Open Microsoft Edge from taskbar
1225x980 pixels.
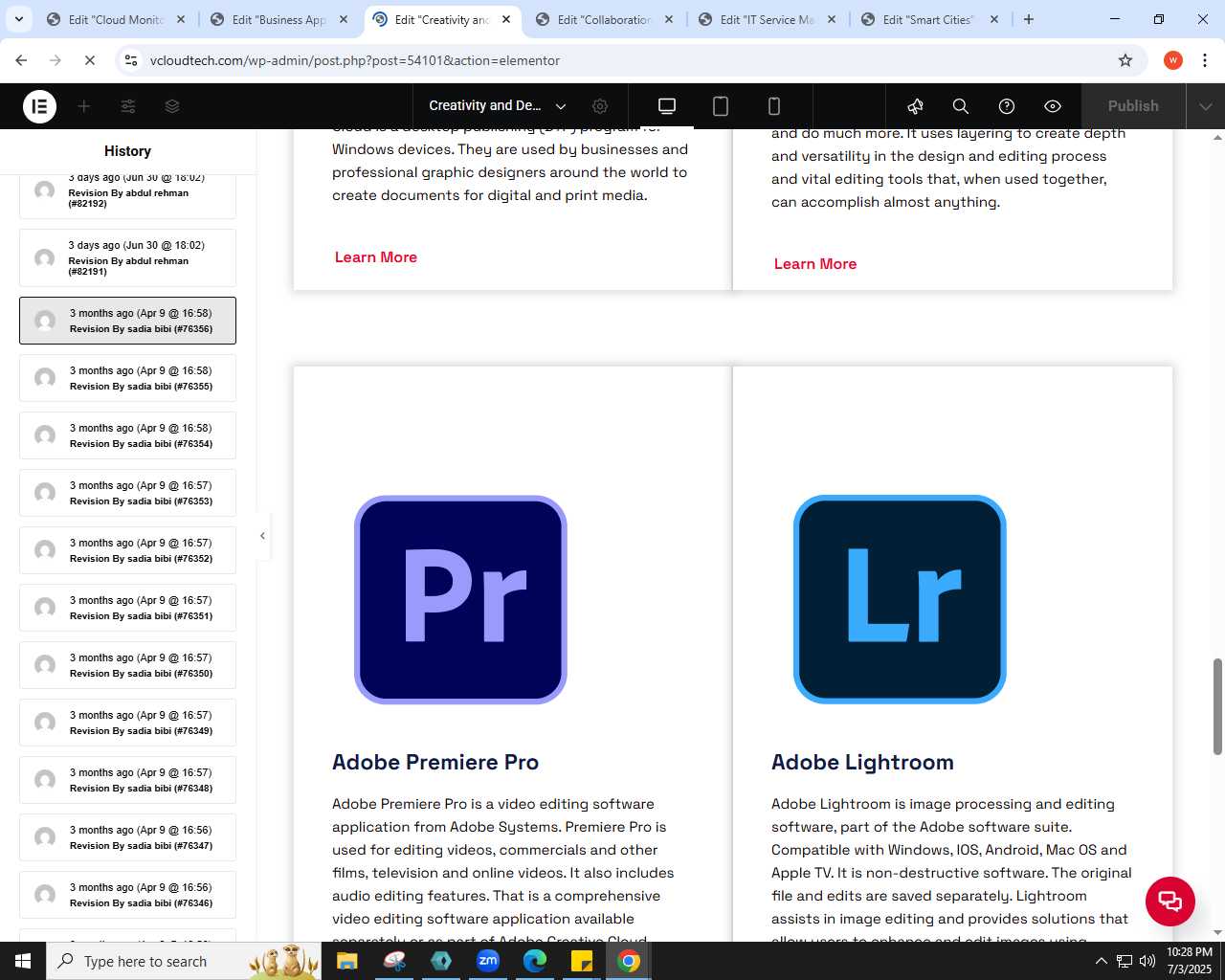pyautogui.click(x=535, y=961)
